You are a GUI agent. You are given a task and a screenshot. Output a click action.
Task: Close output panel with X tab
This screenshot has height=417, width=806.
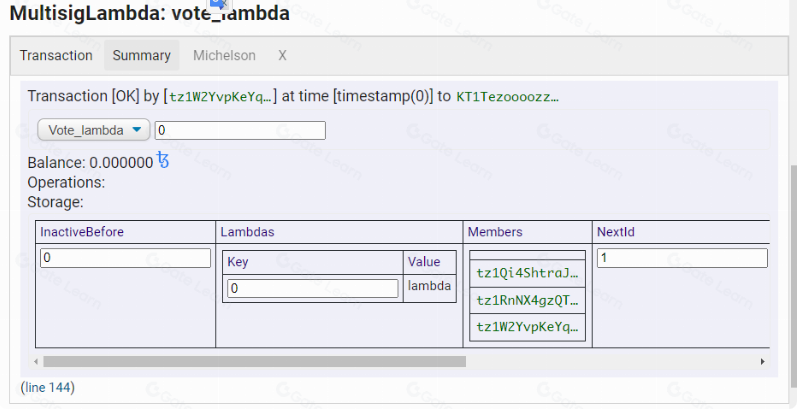point(282,56)
